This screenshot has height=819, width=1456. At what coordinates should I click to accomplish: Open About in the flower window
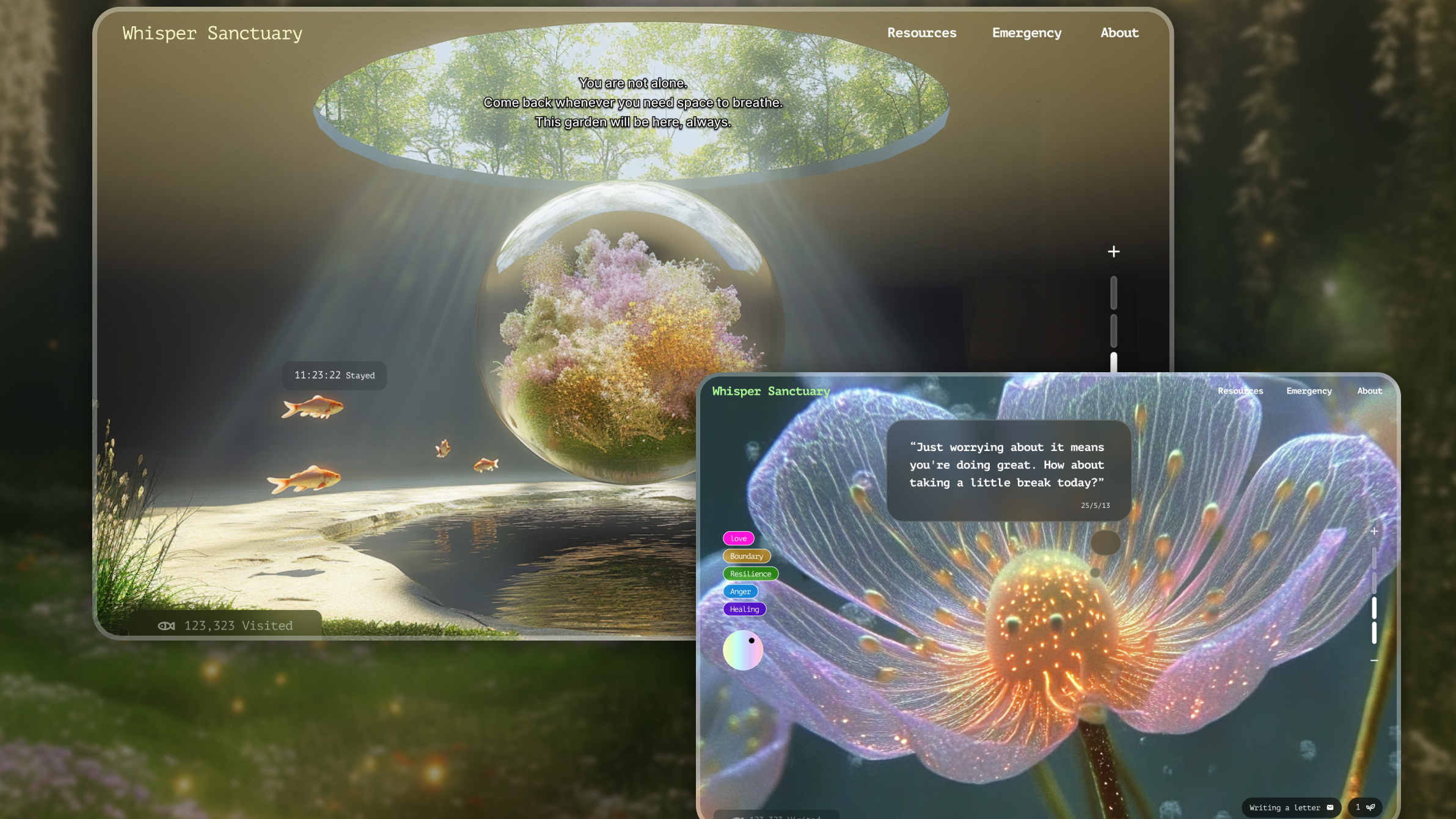click(1369, 391)
